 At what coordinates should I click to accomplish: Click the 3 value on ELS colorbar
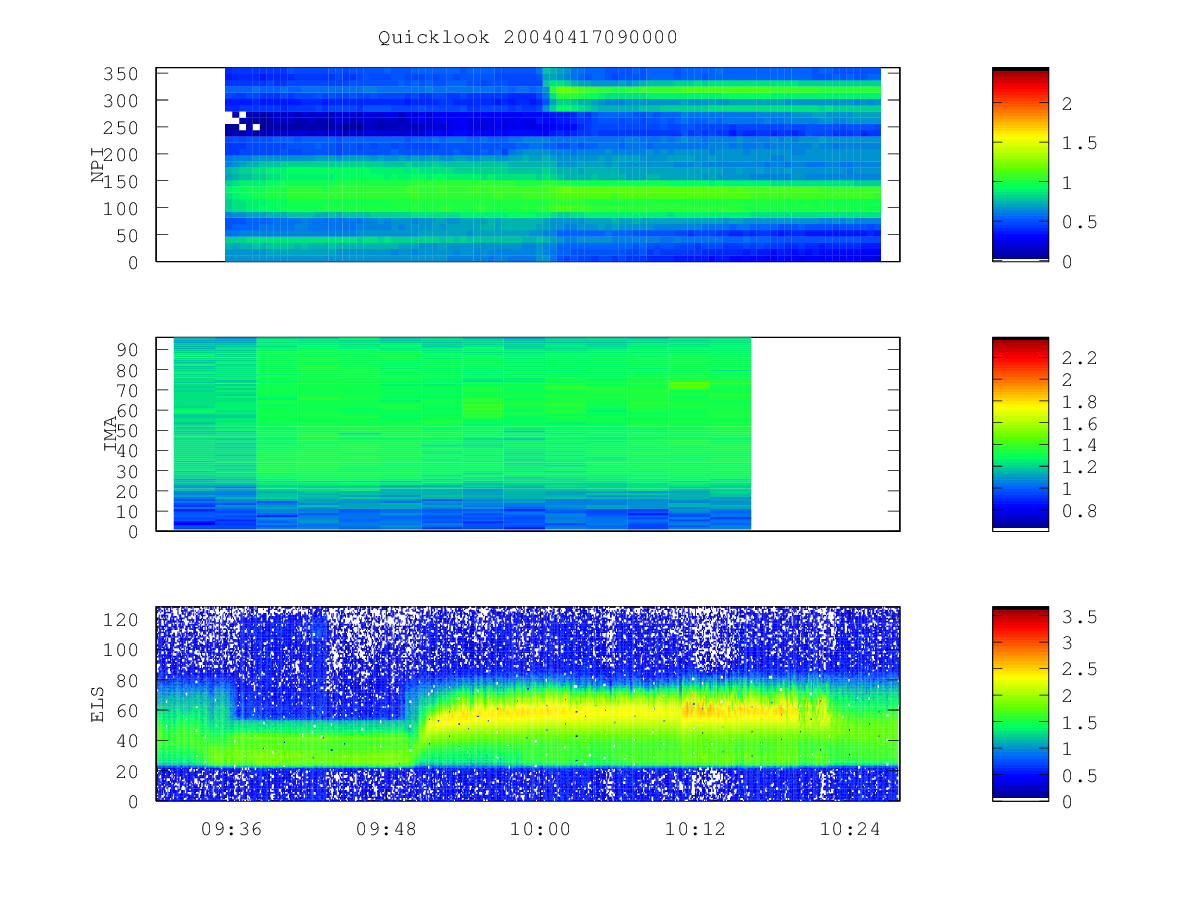click(1066, 643)
